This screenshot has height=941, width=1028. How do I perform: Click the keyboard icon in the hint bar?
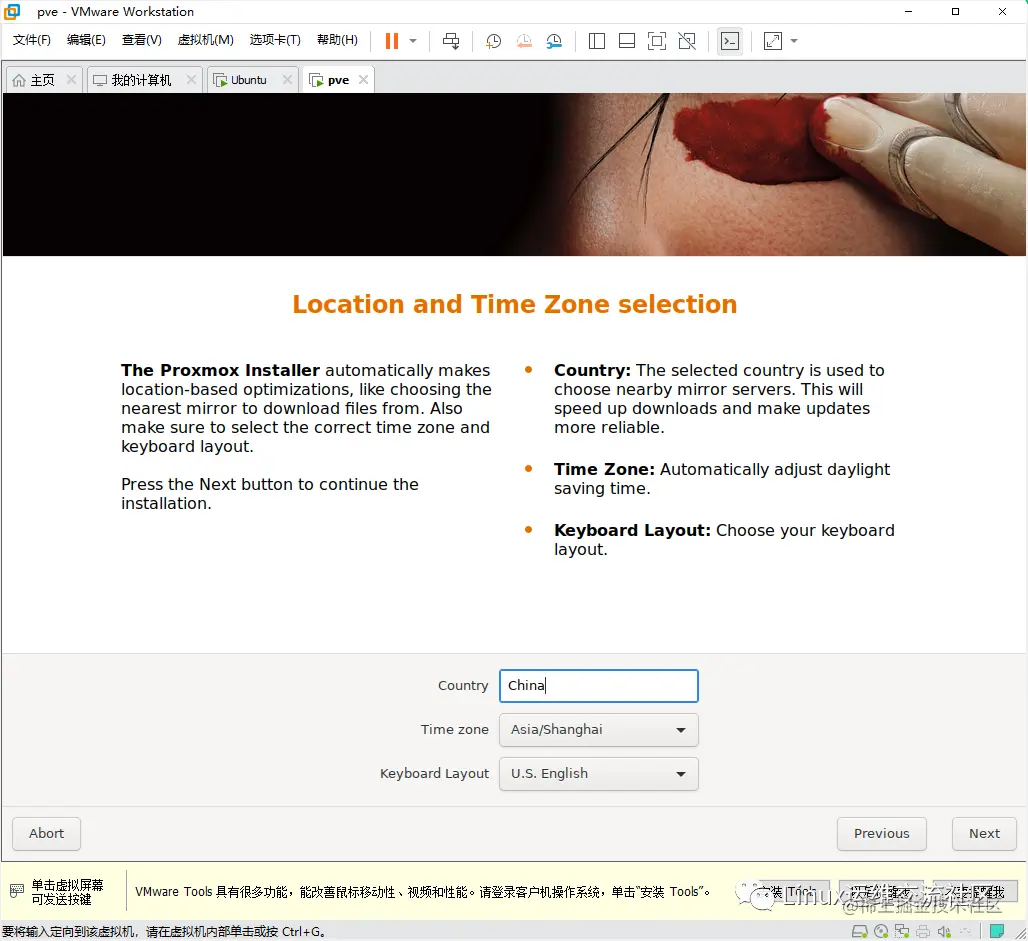(x=17, y=891)
